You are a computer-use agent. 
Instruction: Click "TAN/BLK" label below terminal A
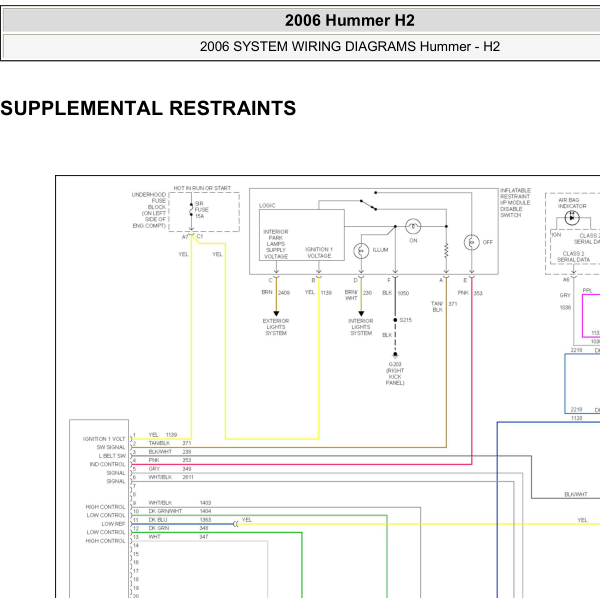point(437,306)
